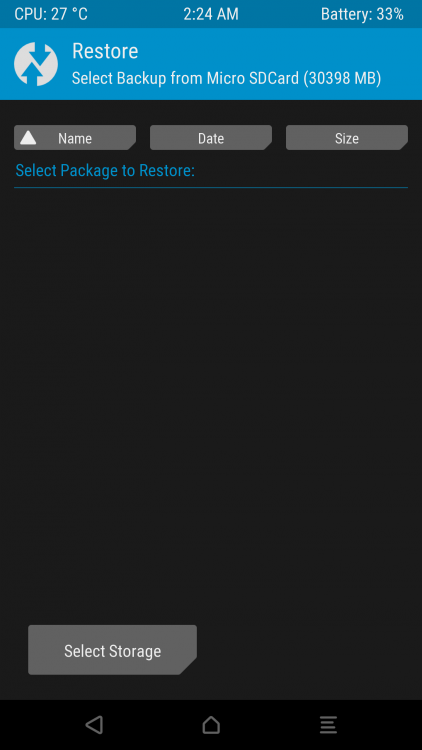Sort backups by Name
This screenshot has height=750, width=422.
75,138
